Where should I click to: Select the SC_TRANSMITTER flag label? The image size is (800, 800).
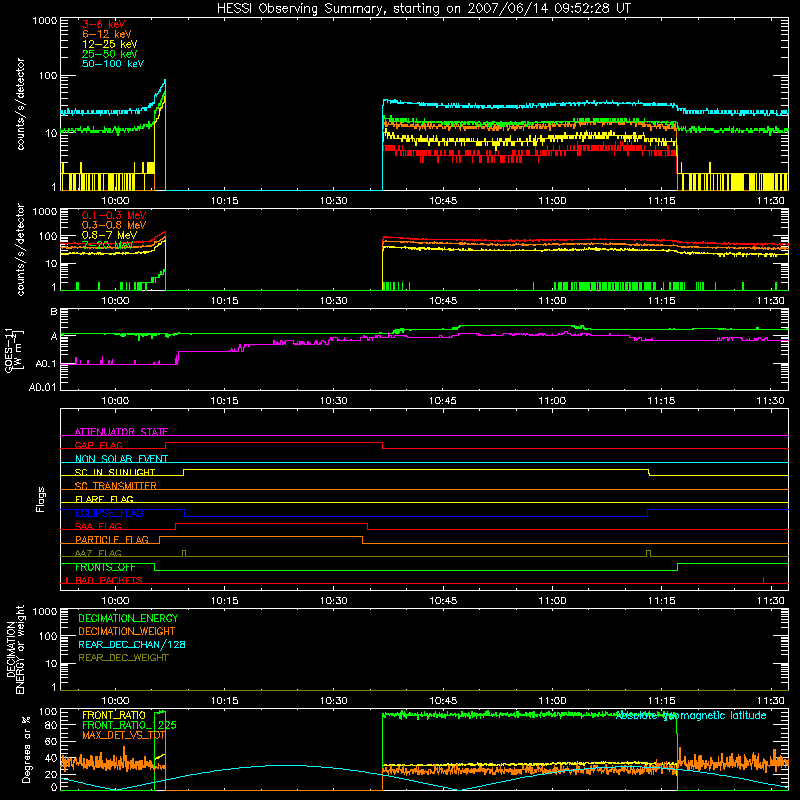(115, 485)
